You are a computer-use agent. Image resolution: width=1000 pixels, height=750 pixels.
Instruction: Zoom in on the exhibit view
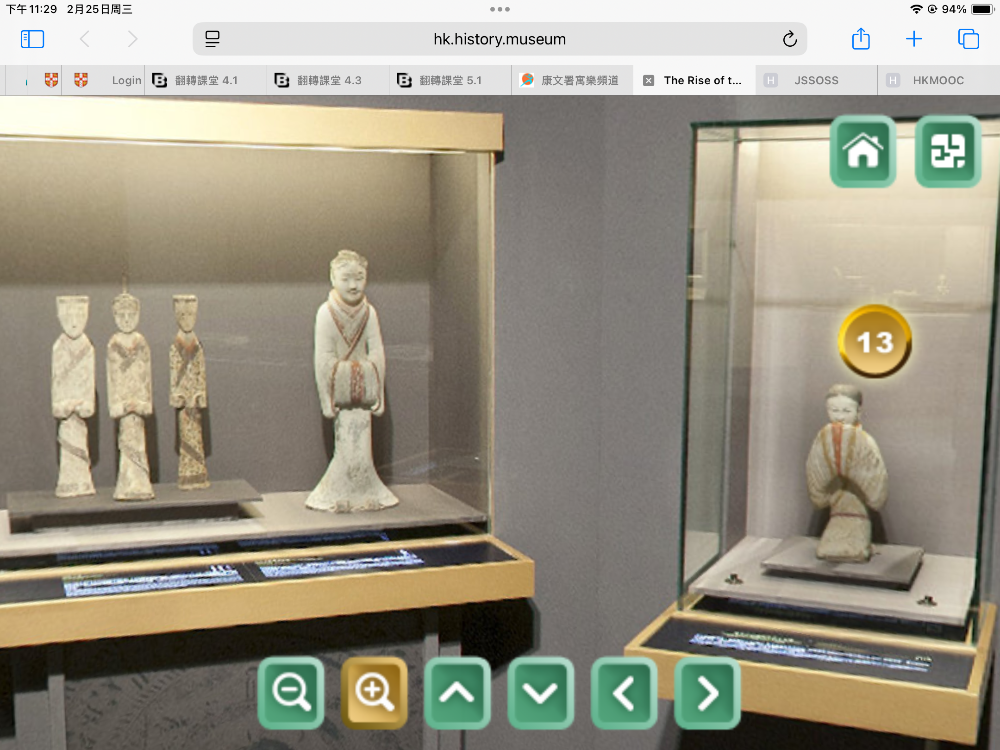(x=375, y=692)
